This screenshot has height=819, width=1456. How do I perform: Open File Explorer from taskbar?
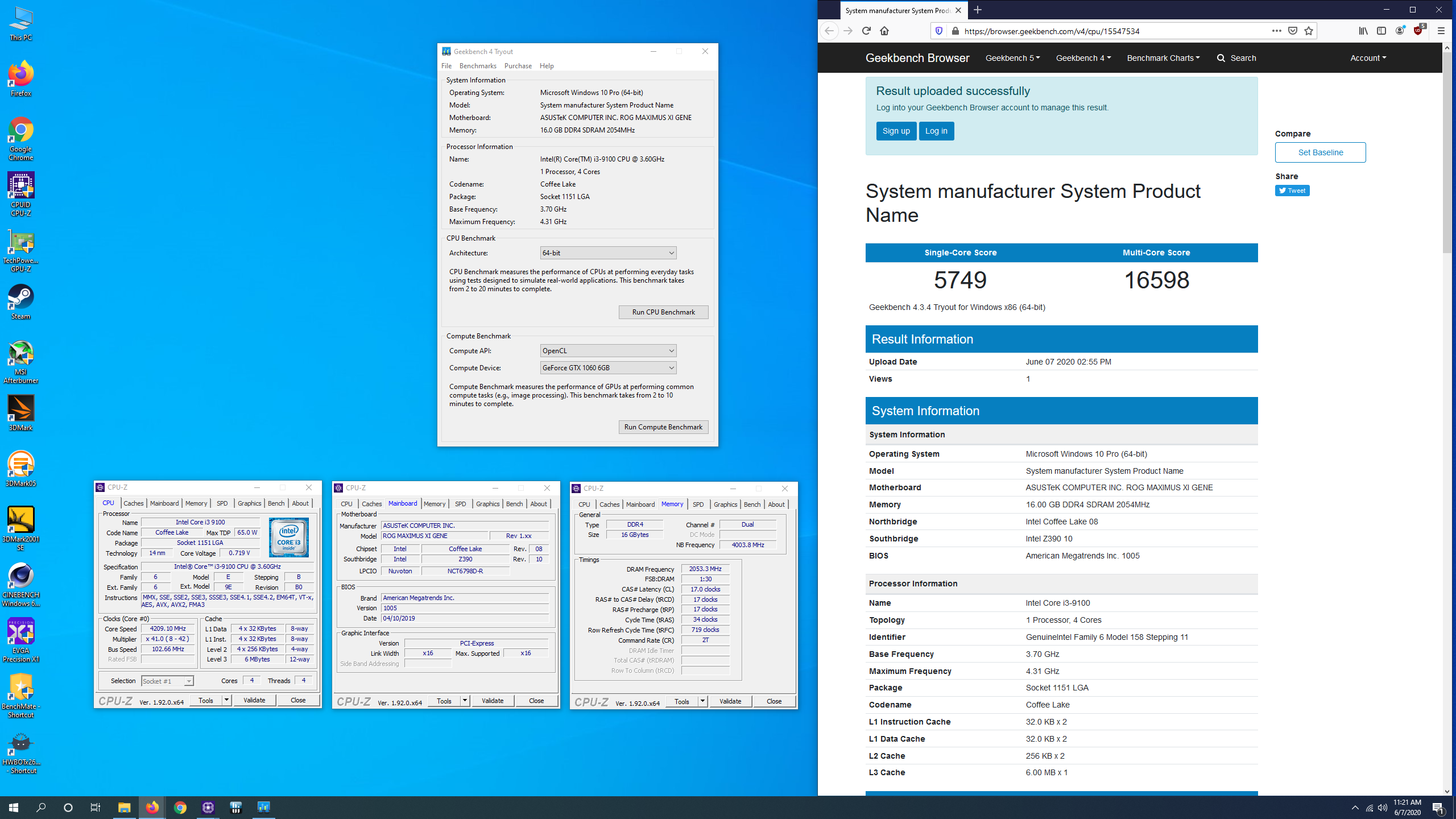pos(124,807)
